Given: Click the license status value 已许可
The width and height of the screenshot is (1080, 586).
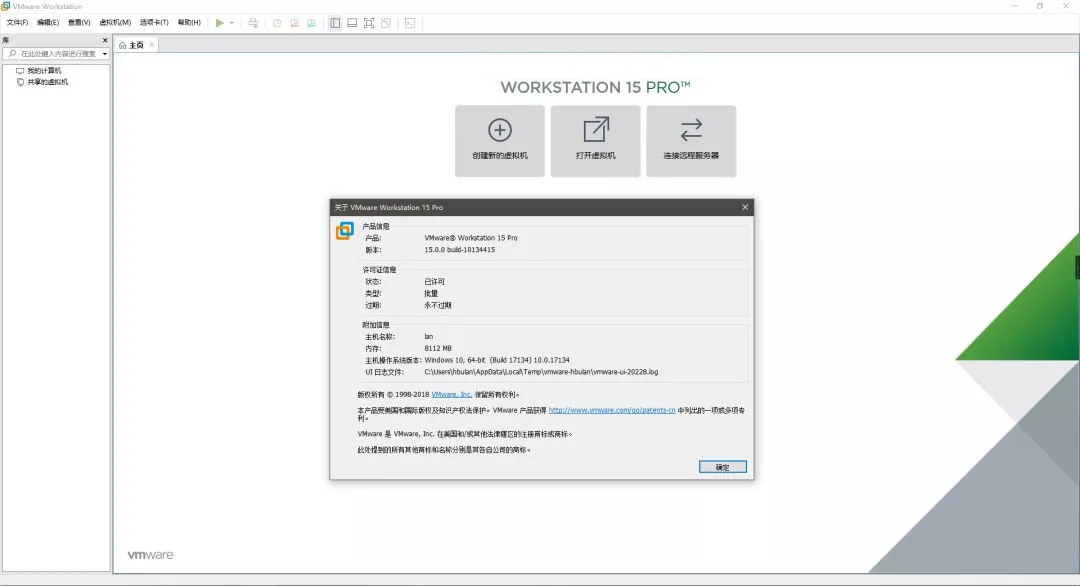Looking at the screenshot, I should coord(435,282).
